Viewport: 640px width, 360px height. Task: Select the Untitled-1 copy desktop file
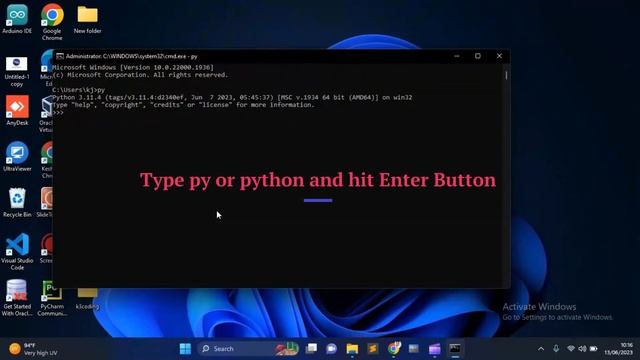coord(17,72)
